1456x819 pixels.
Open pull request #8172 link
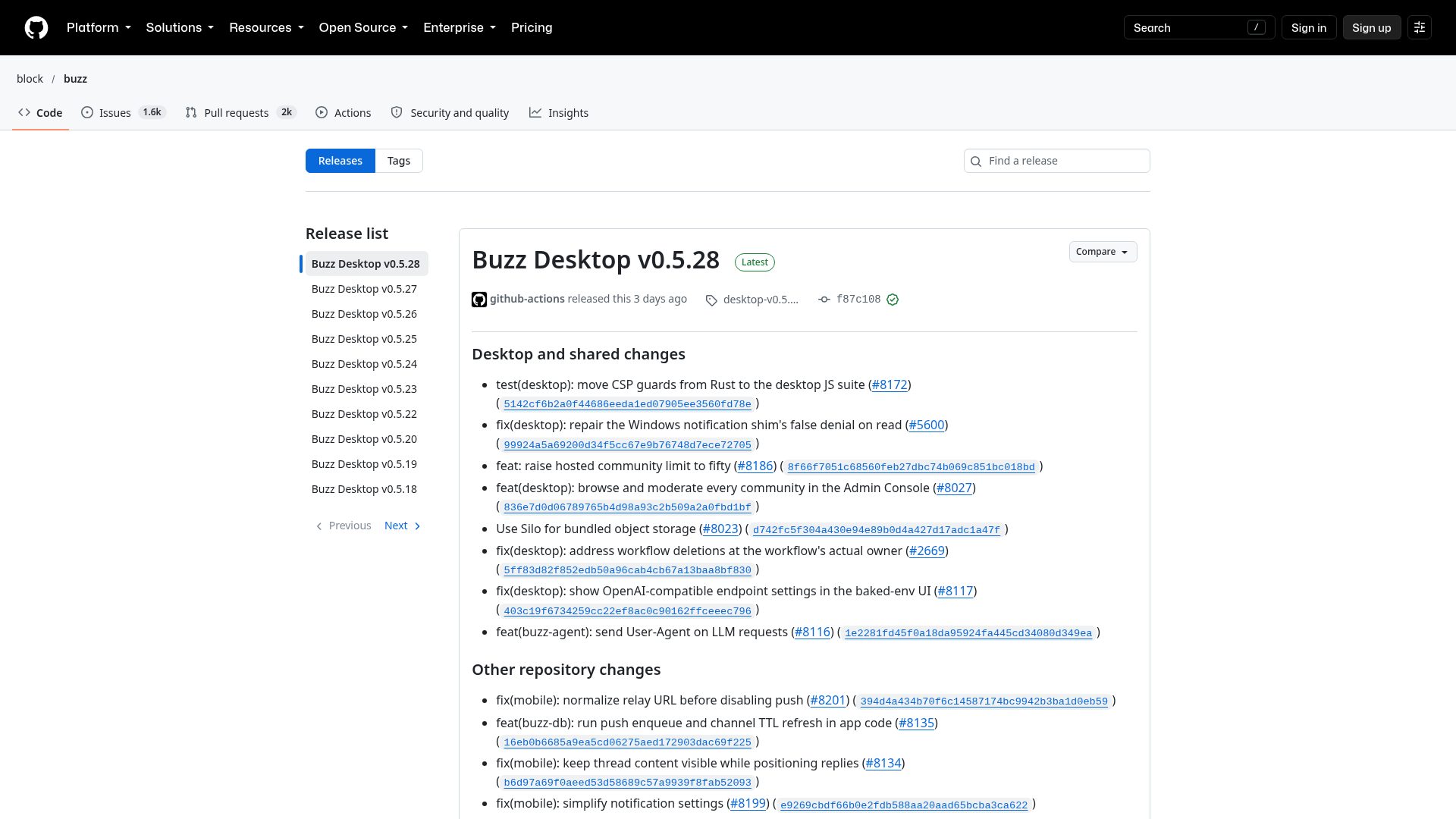pyautogui.click(x=890, y=384)
